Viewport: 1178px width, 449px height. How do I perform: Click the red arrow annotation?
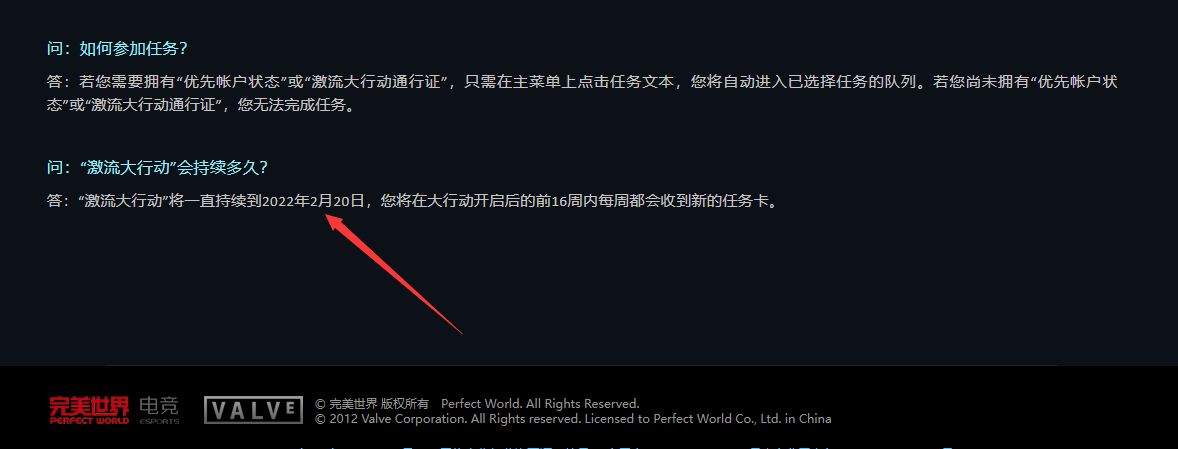coord(392,273)
